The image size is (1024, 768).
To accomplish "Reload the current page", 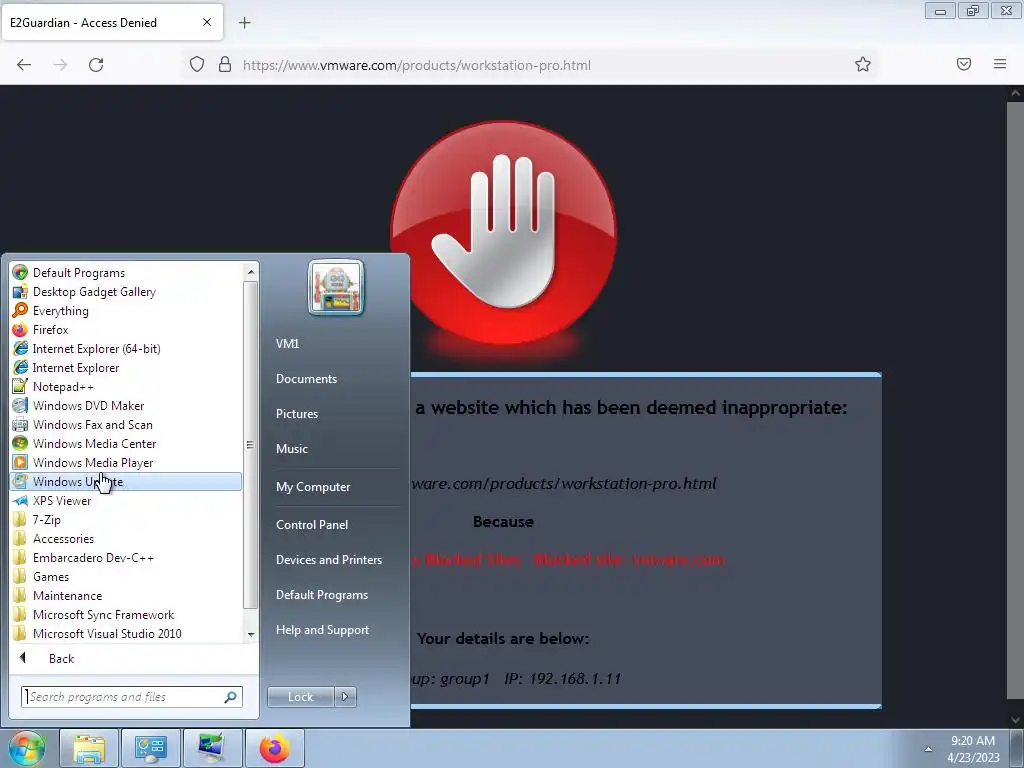I will 96,65.
